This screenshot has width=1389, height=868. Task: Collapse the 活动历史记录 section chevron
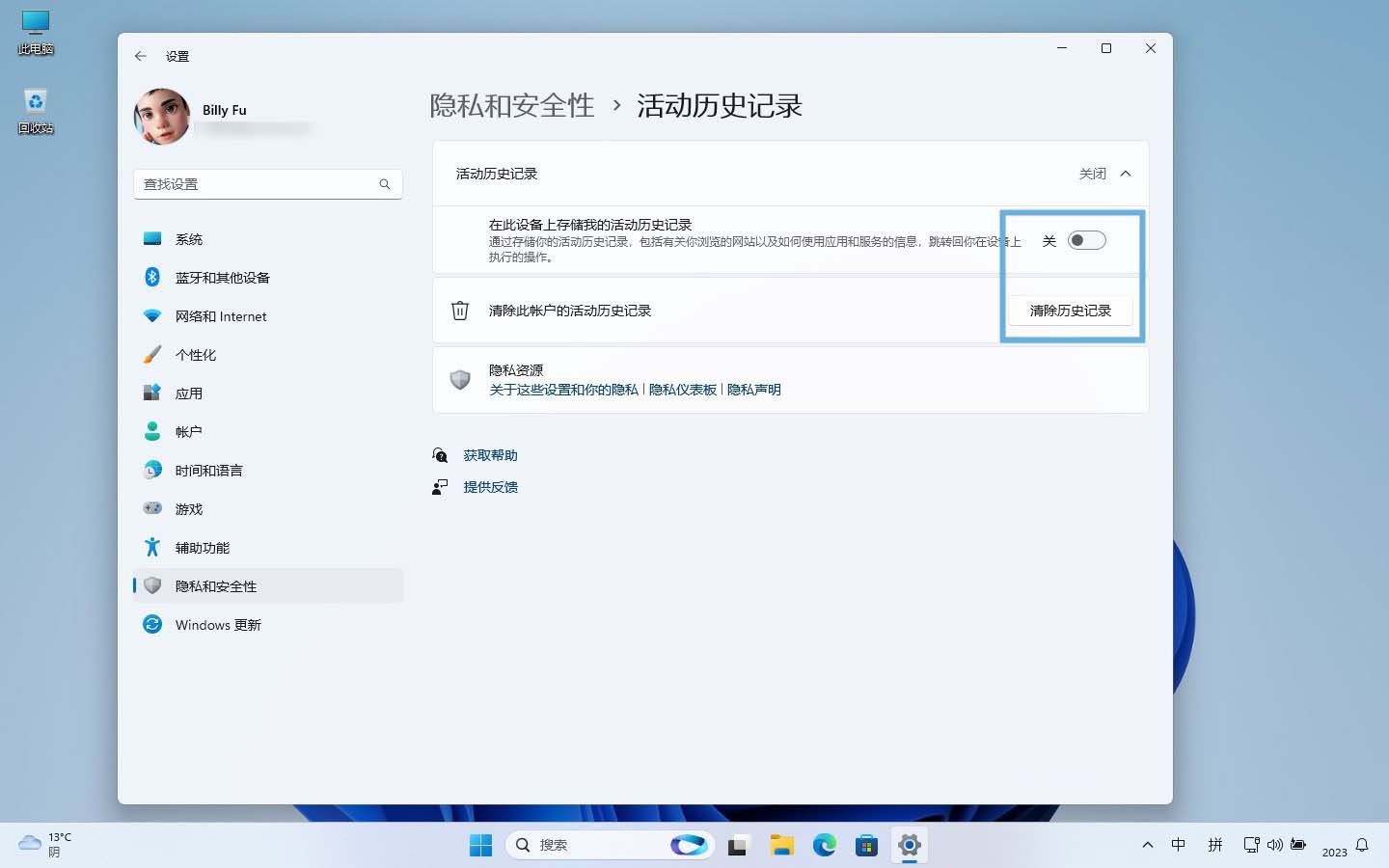1126,174
